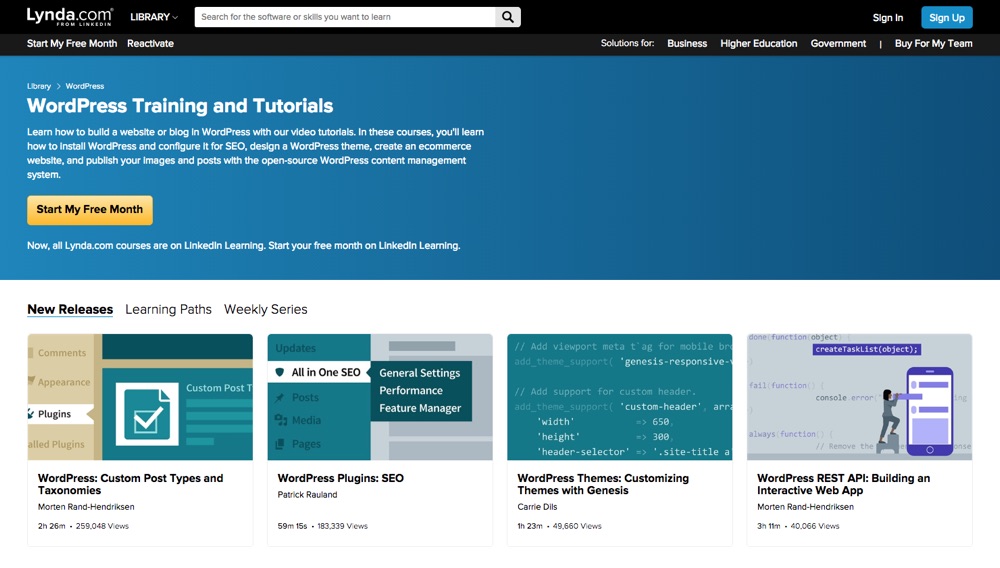Click the Library breadcrumb link
This screenshot has width=1000, height=568.
coord(39,86)
